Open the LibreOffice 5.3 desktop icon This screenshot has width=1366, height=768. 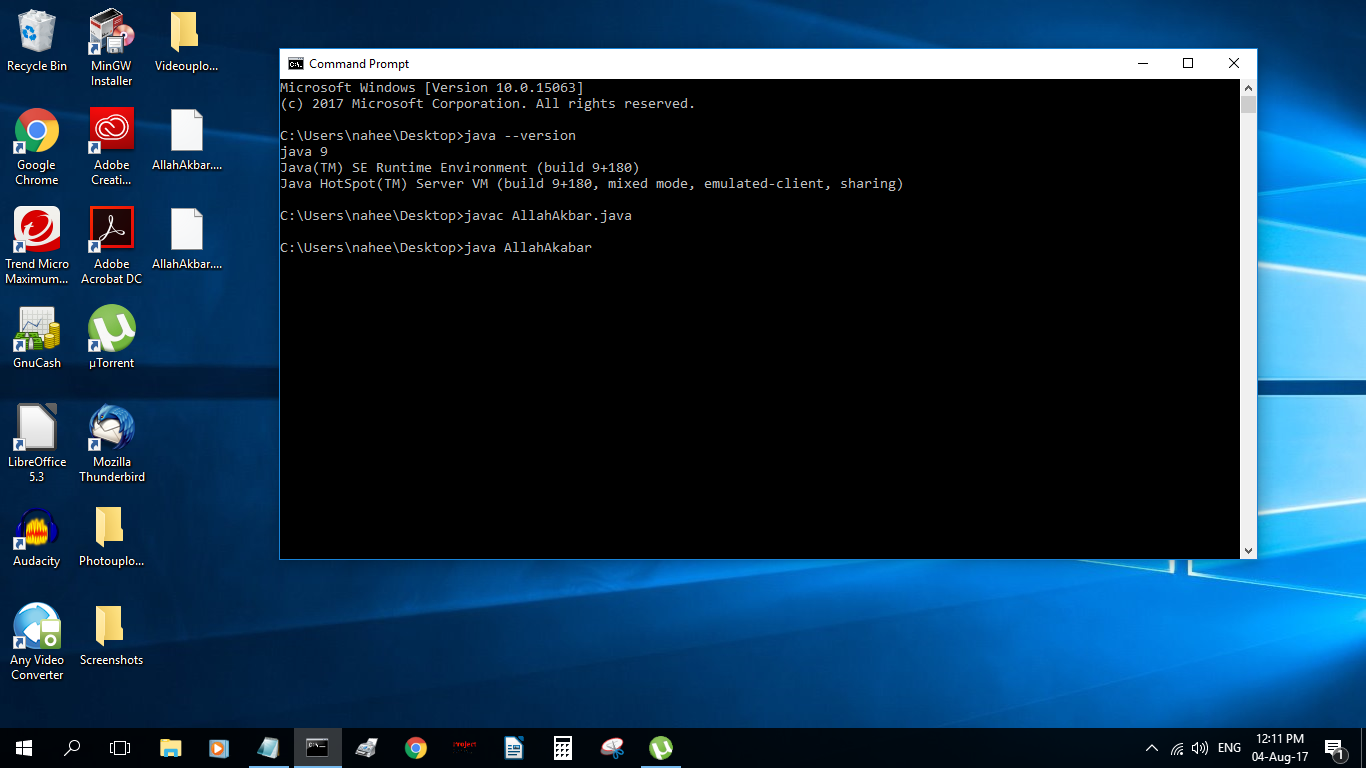(37, 444)
